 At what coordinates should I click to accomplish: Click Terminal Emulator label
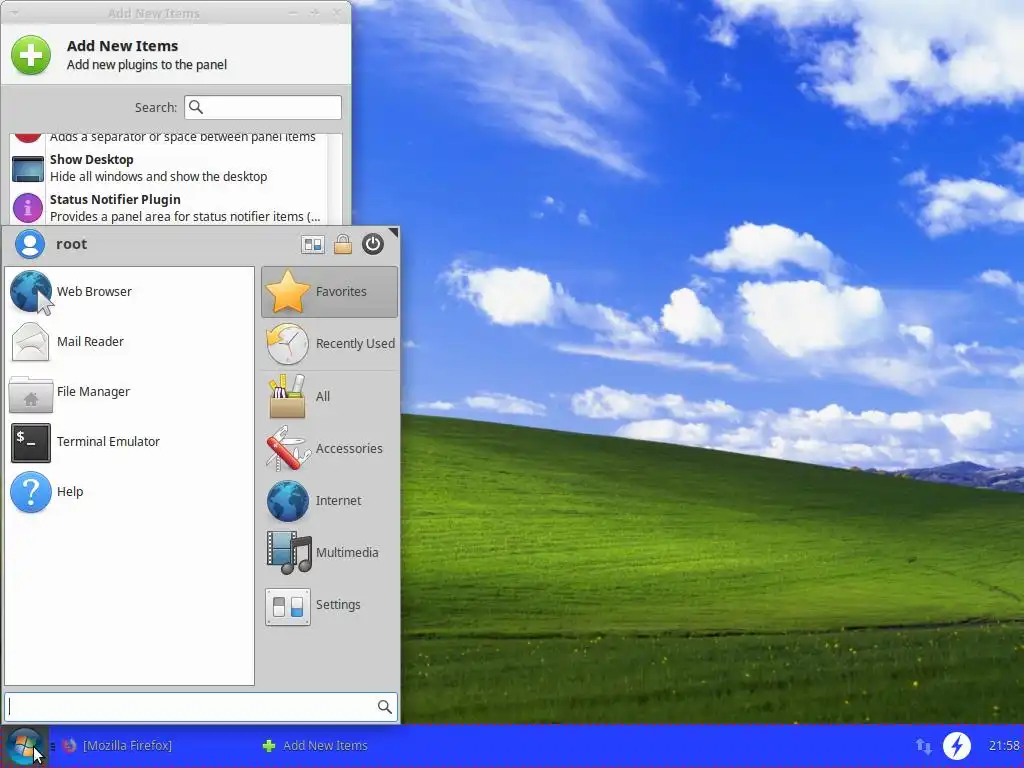pyautogui.click(x=108, y=441)
